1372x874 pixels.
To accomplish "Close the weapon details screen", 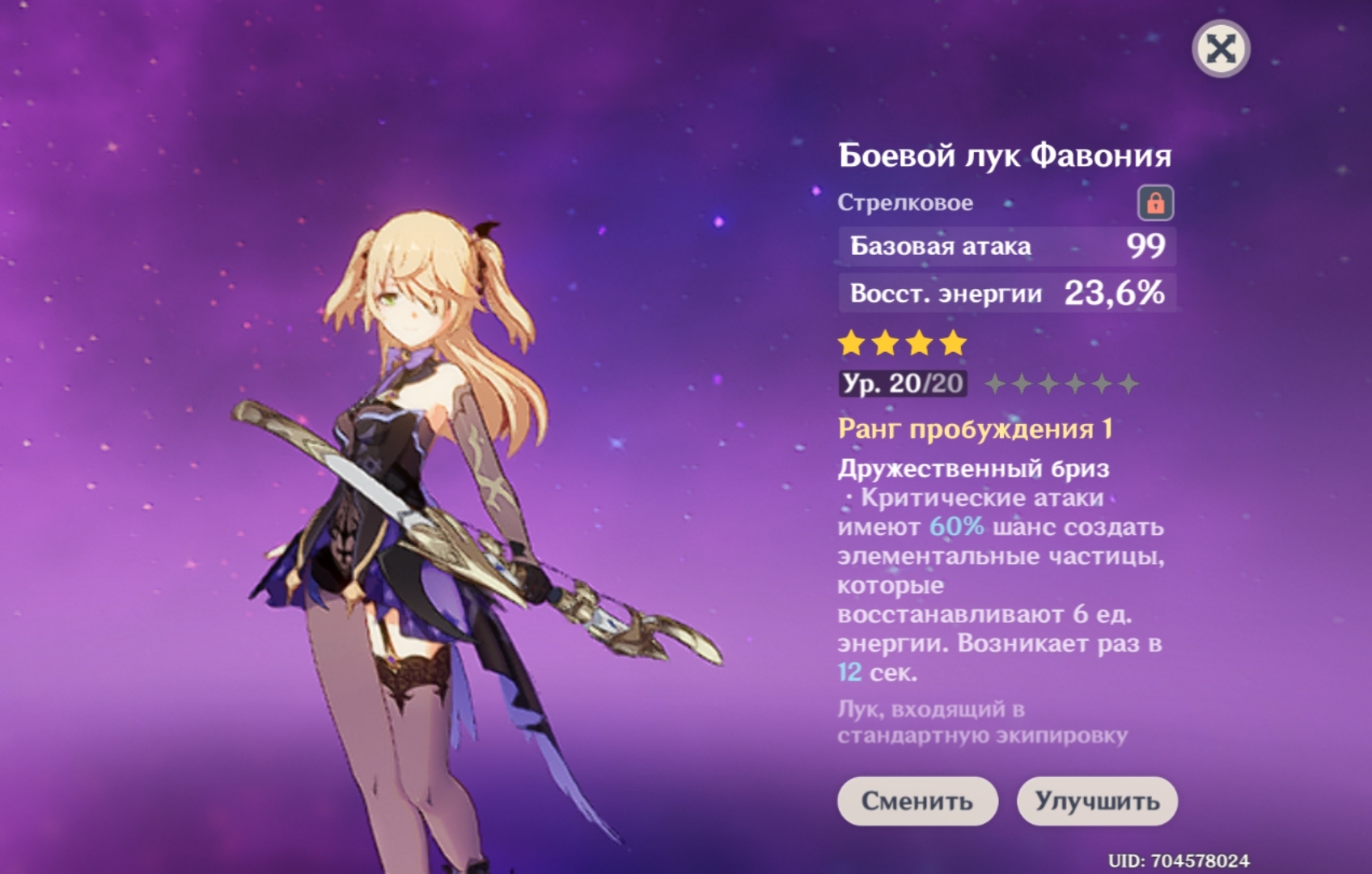I will point(1221,49).
